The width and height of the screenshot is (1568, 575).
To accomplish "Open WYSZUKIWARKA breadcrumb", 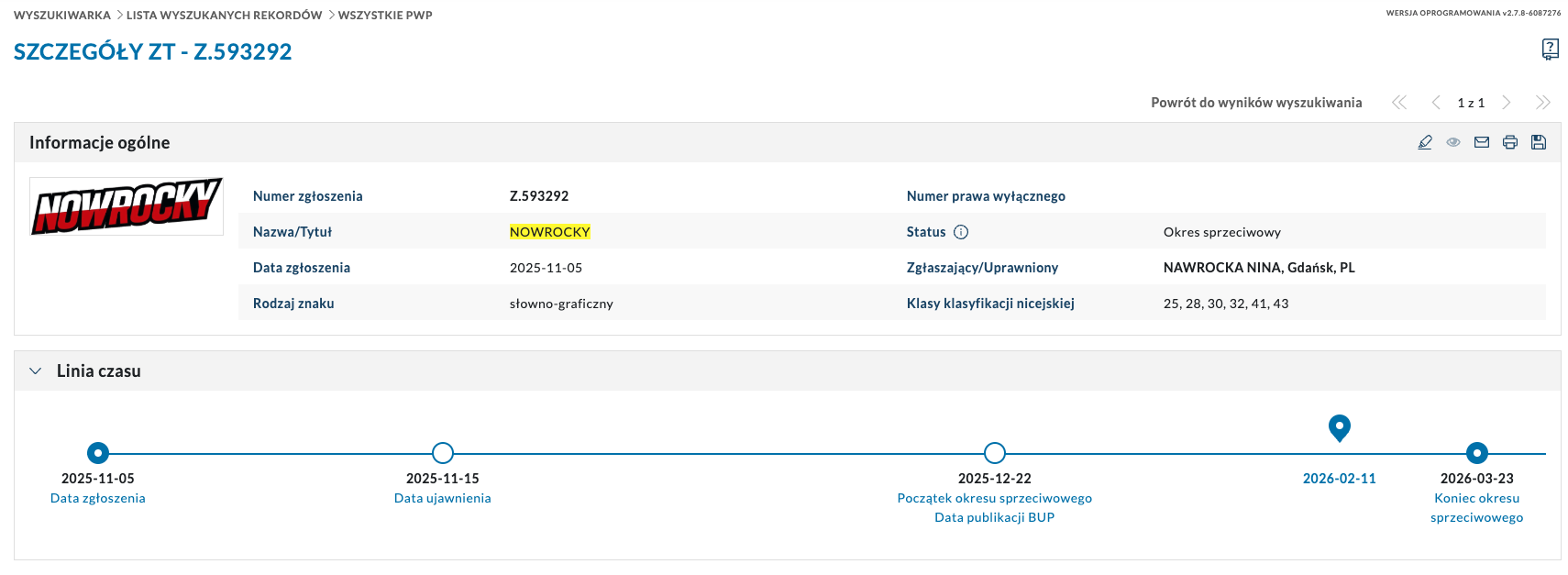I will 62,16.
